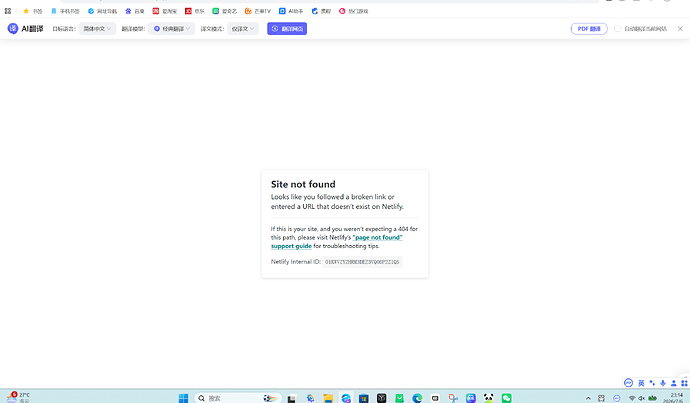Click the input method microphone icon
Screen dimensions: 690x403
[663, 383]
